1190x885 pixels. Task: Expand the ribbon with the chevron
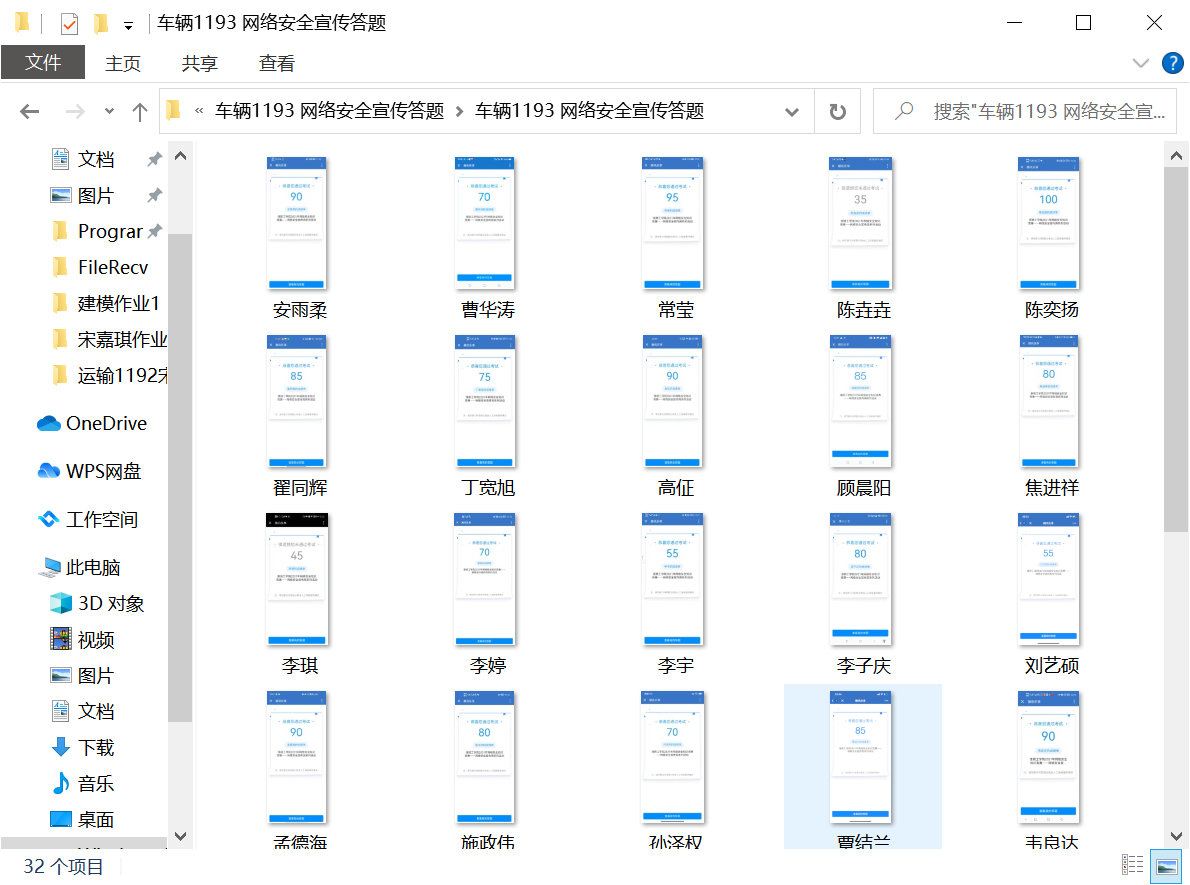pos(1141,63)
